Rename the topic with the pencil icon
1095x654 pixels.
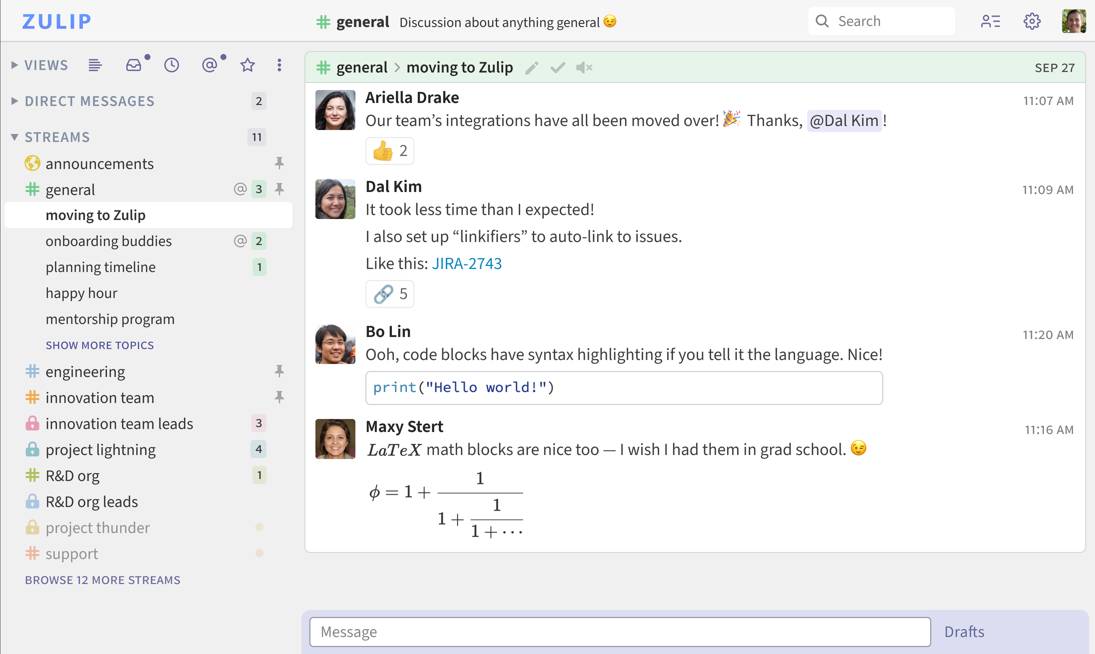pyautogui.click(x=532, y=67)
